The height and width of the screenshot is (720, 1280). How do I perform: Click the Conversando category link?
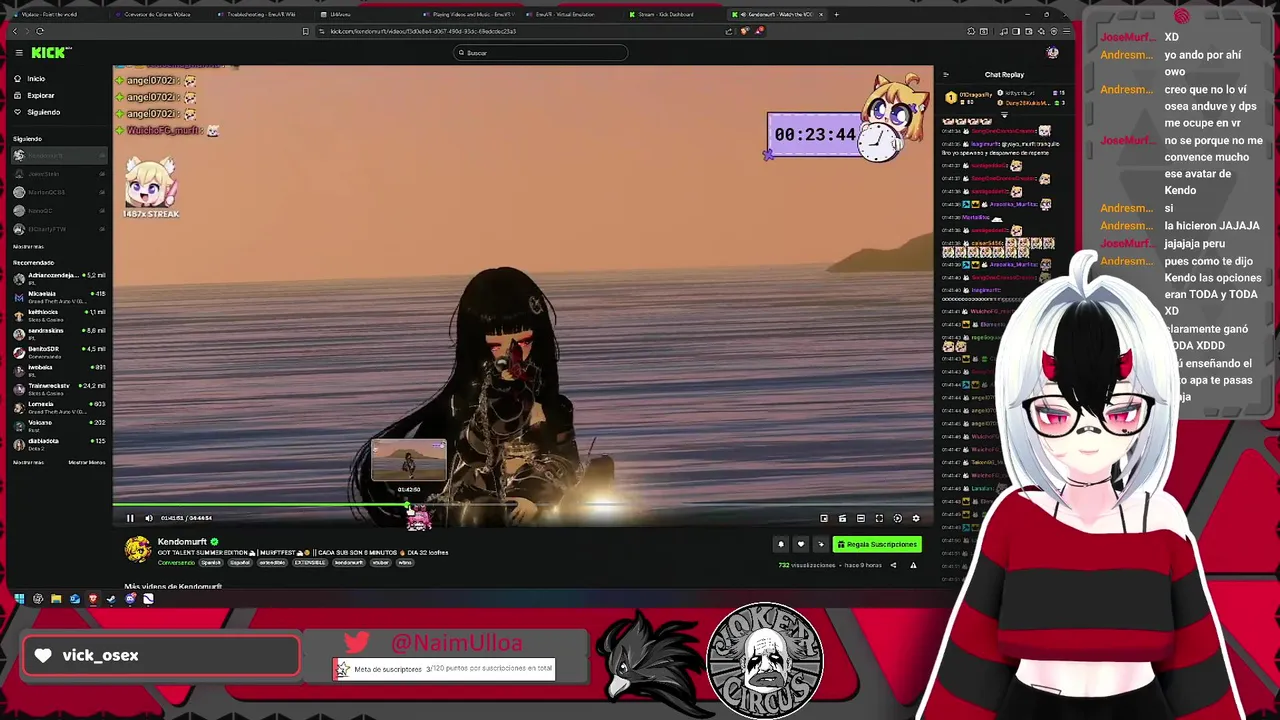[176, 563]
